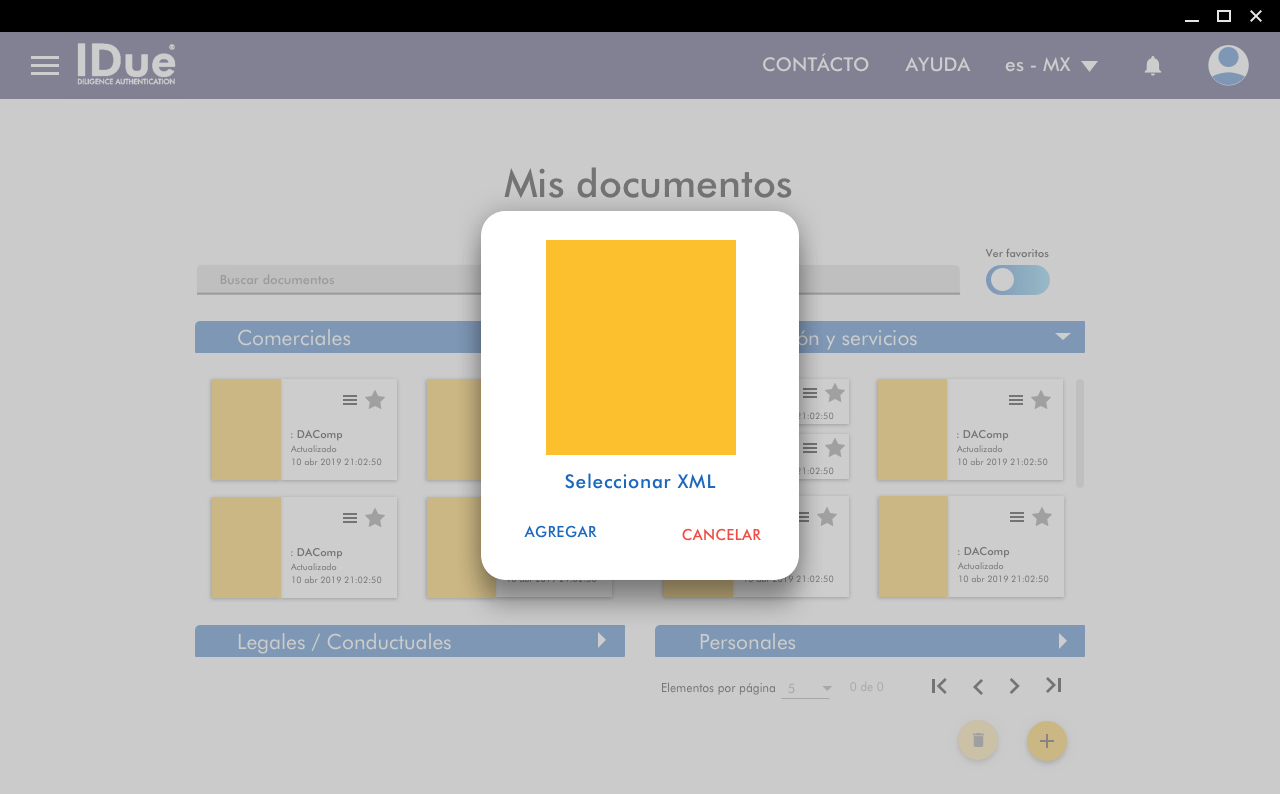Image resolution: width=1280 pixels, height=794 pixels.
Task: Open the CONTÁCTO menu item
Action: (x=815, y=65)
